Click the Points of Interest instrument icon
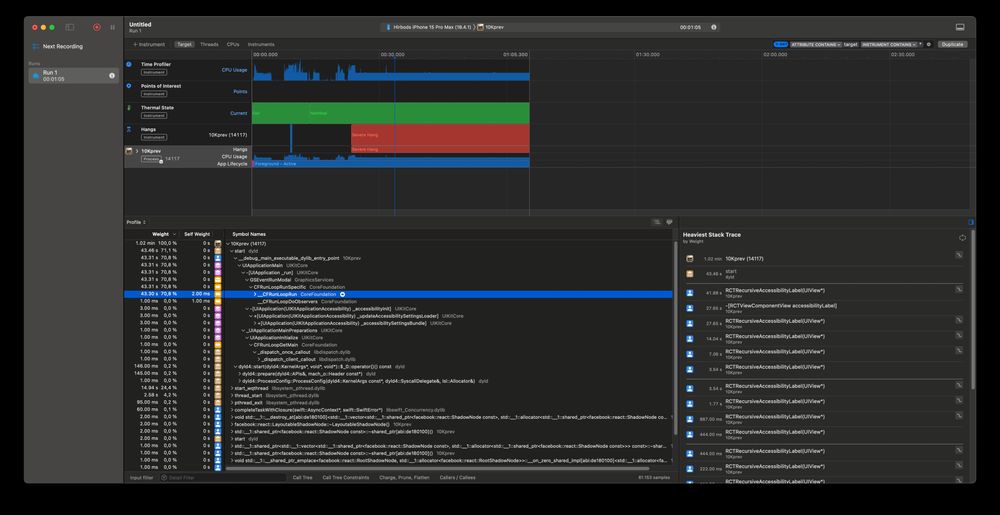 coord(129,85)
